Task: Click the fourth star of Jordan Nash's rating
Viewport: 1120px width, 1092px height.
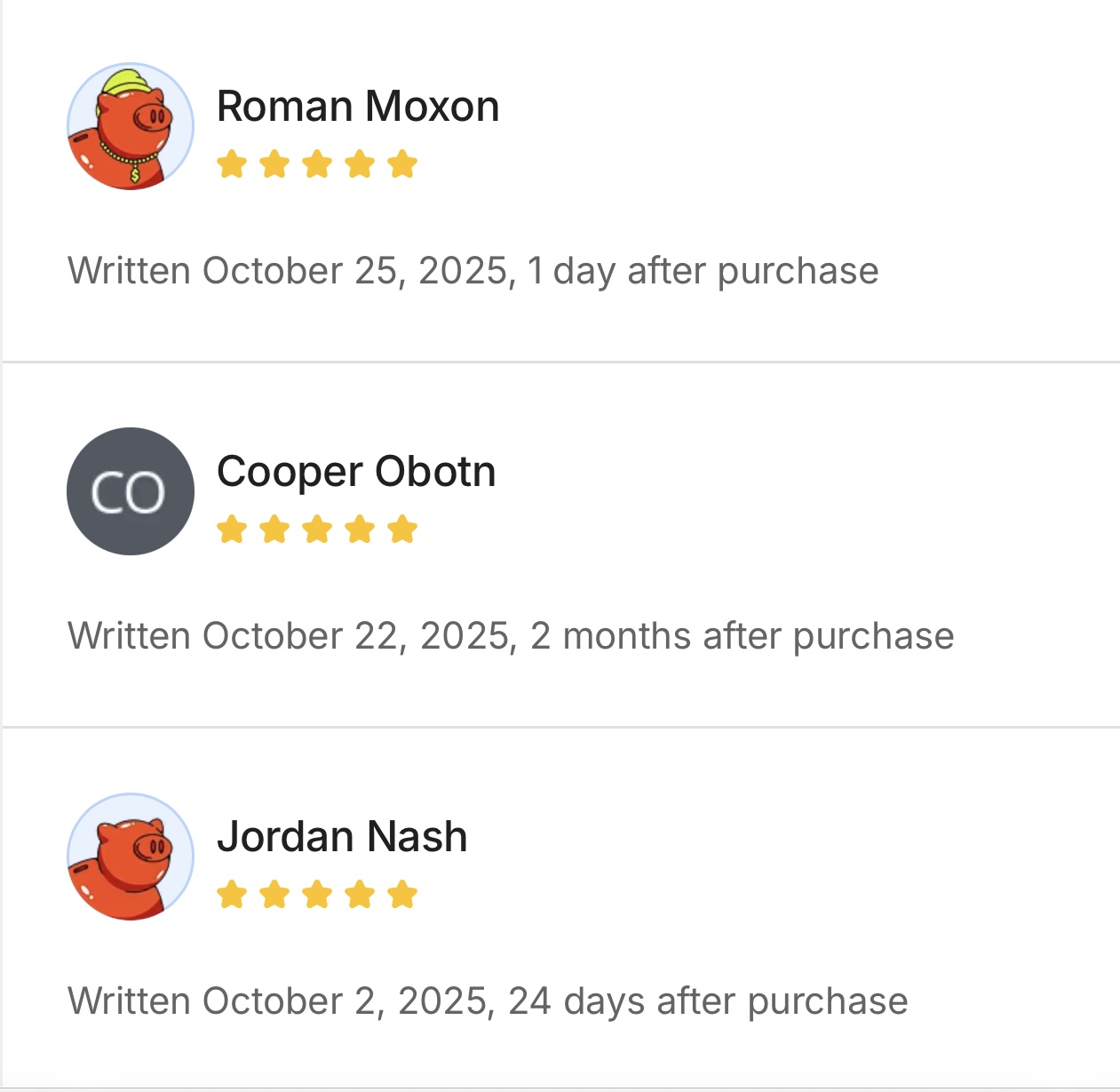Action: pyautogui.click(x=360, y=895)
